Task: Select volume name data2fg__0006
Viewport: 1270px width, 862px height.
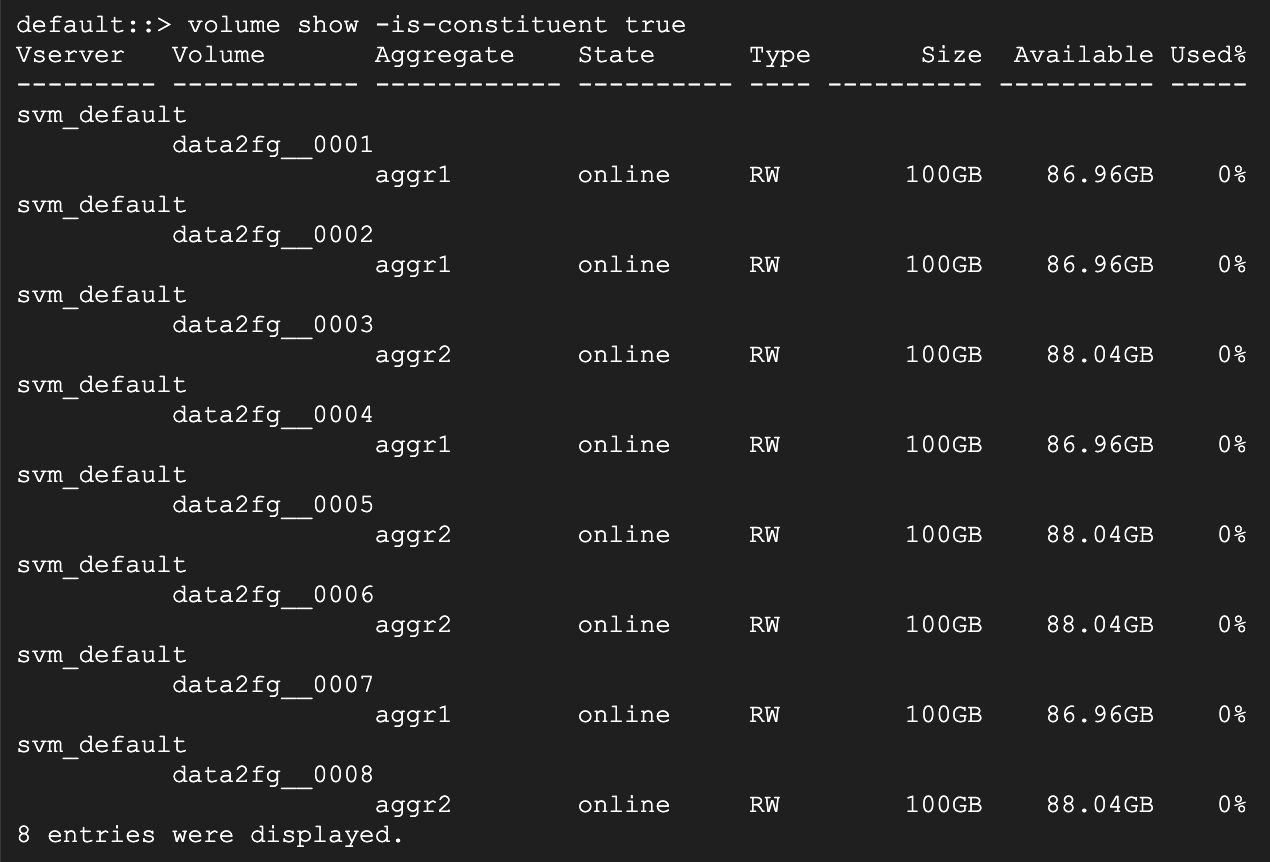Action: 272,594
